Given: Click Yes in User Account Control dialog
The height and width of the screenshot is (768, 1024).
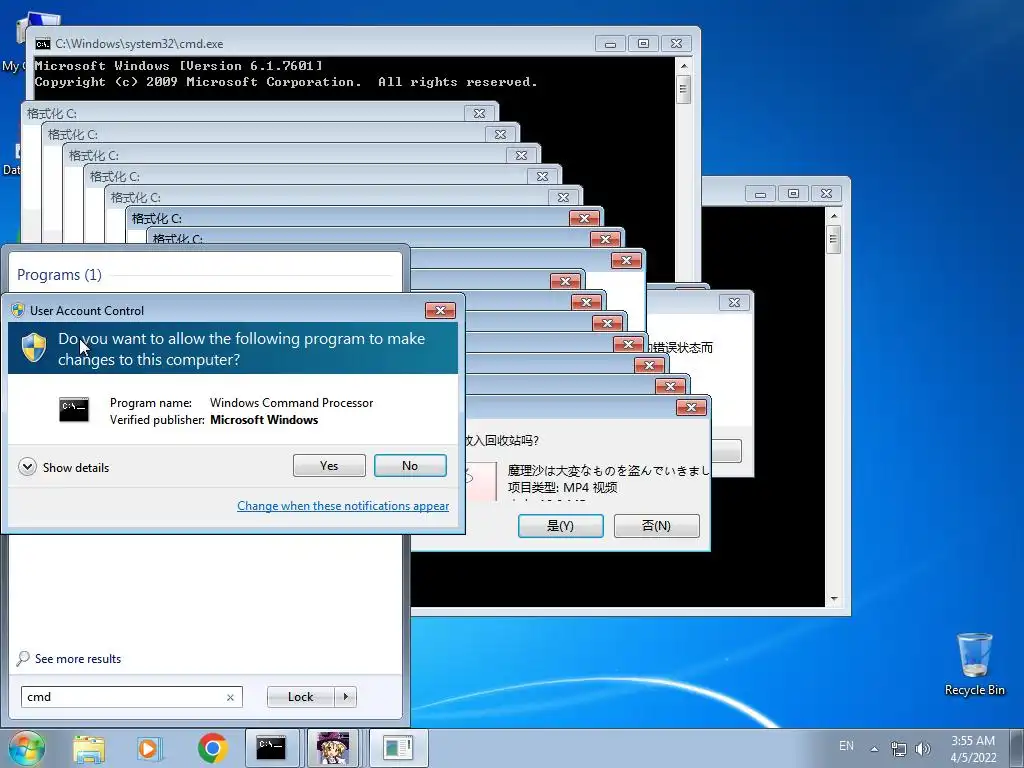Looking at the screenshot, I should tap(329, 466).
